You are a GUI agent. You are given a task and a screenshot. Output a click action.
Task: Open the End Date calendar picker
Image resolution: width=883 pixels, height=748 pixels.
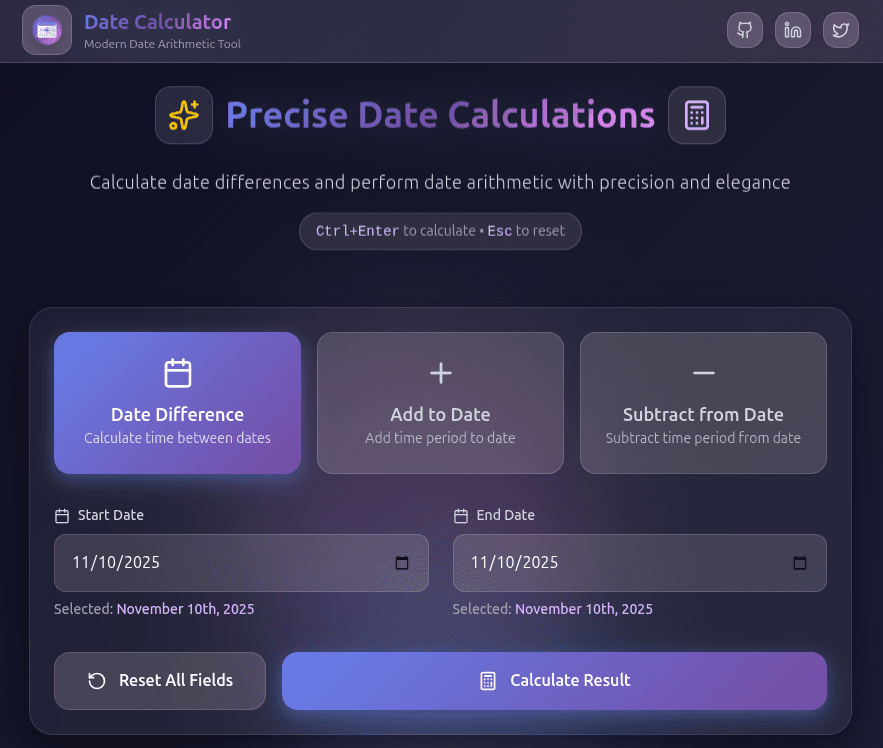click(x=800, y=563)
